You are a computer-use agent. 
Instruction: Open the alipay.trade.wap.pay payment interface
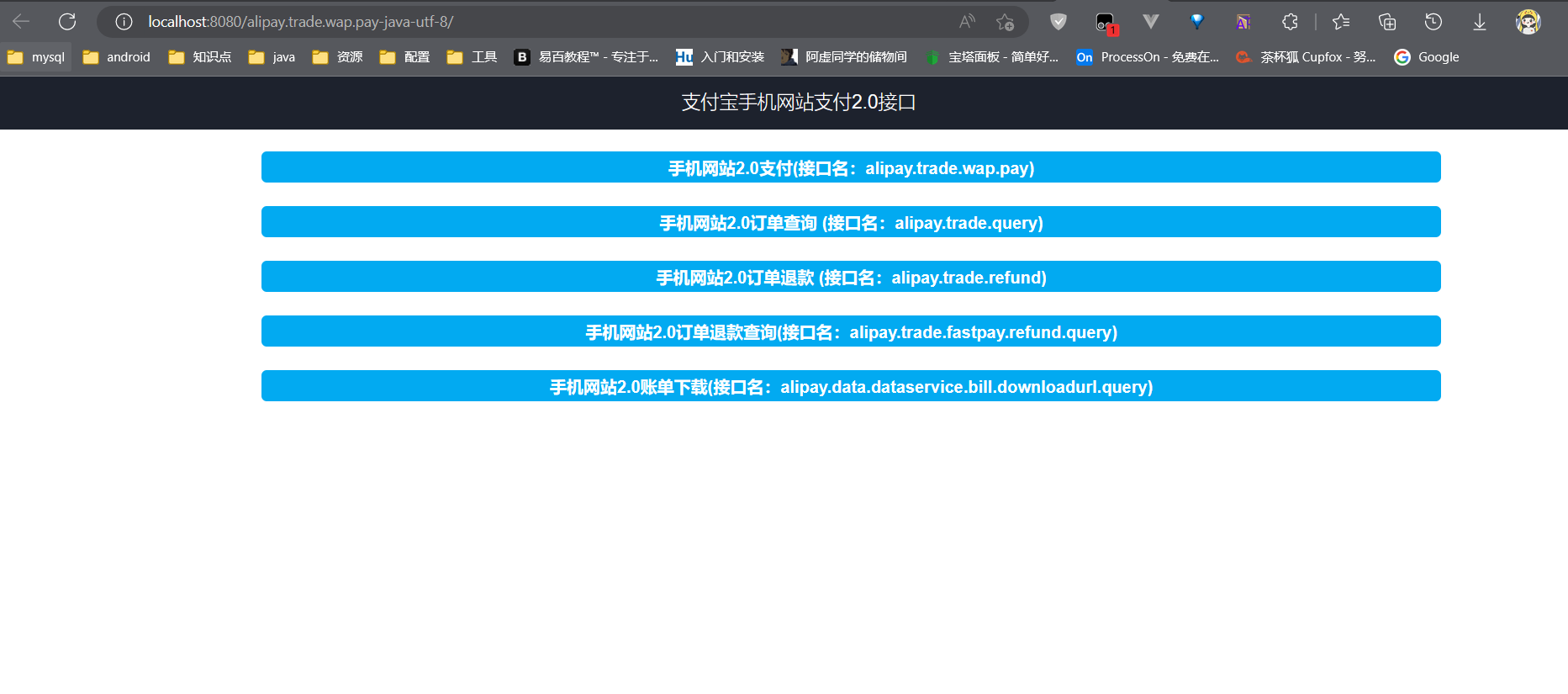pos(851,167)
